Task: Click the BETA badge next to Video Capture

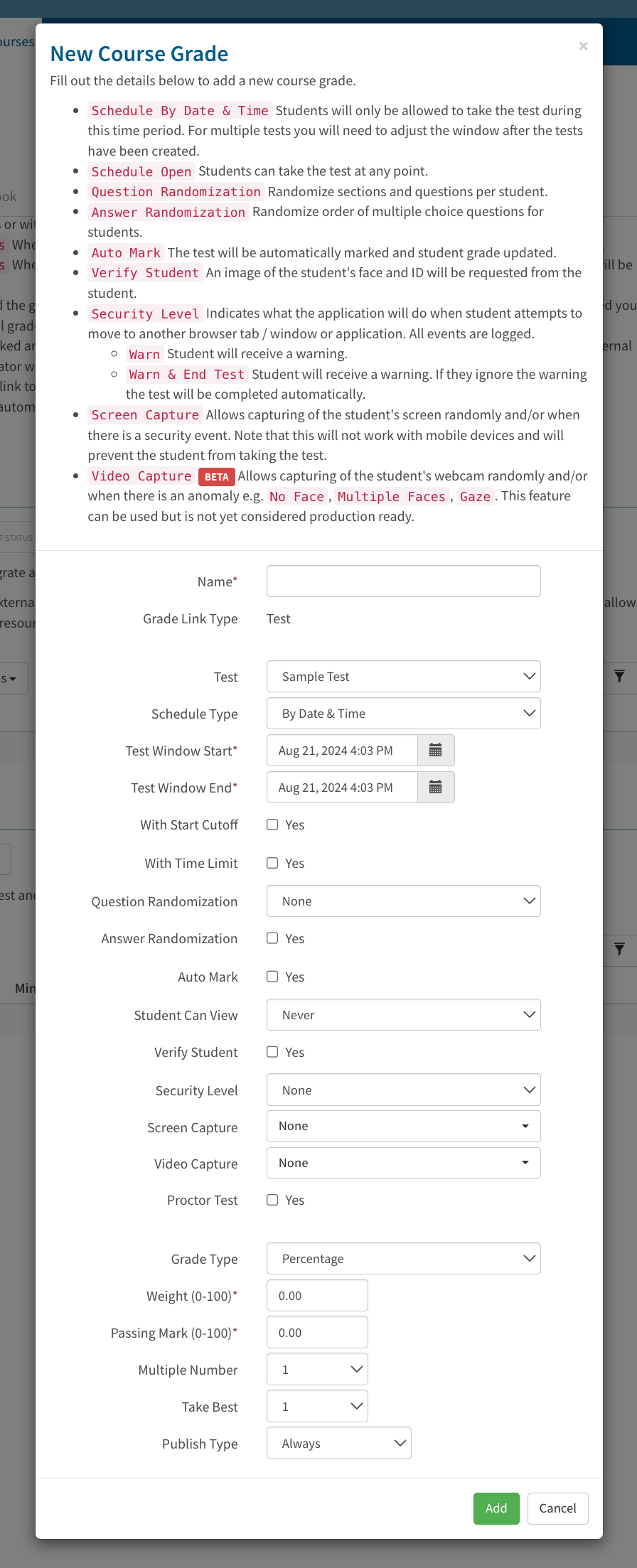Action: coord(217,477)
